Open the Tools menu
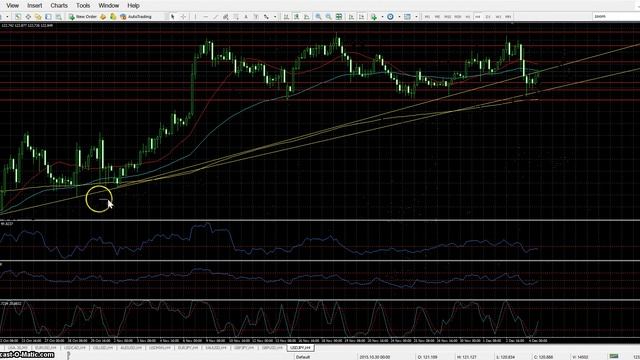 coord(83,6)
